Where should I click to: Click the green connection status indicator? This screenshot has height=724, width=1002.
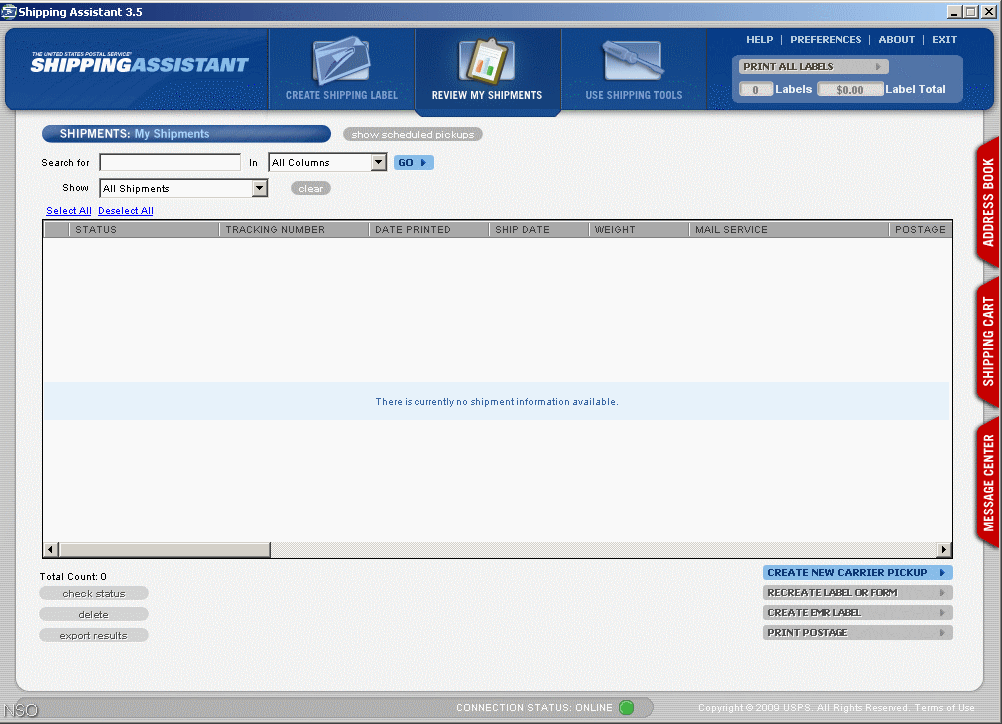(x=627, y=708)
